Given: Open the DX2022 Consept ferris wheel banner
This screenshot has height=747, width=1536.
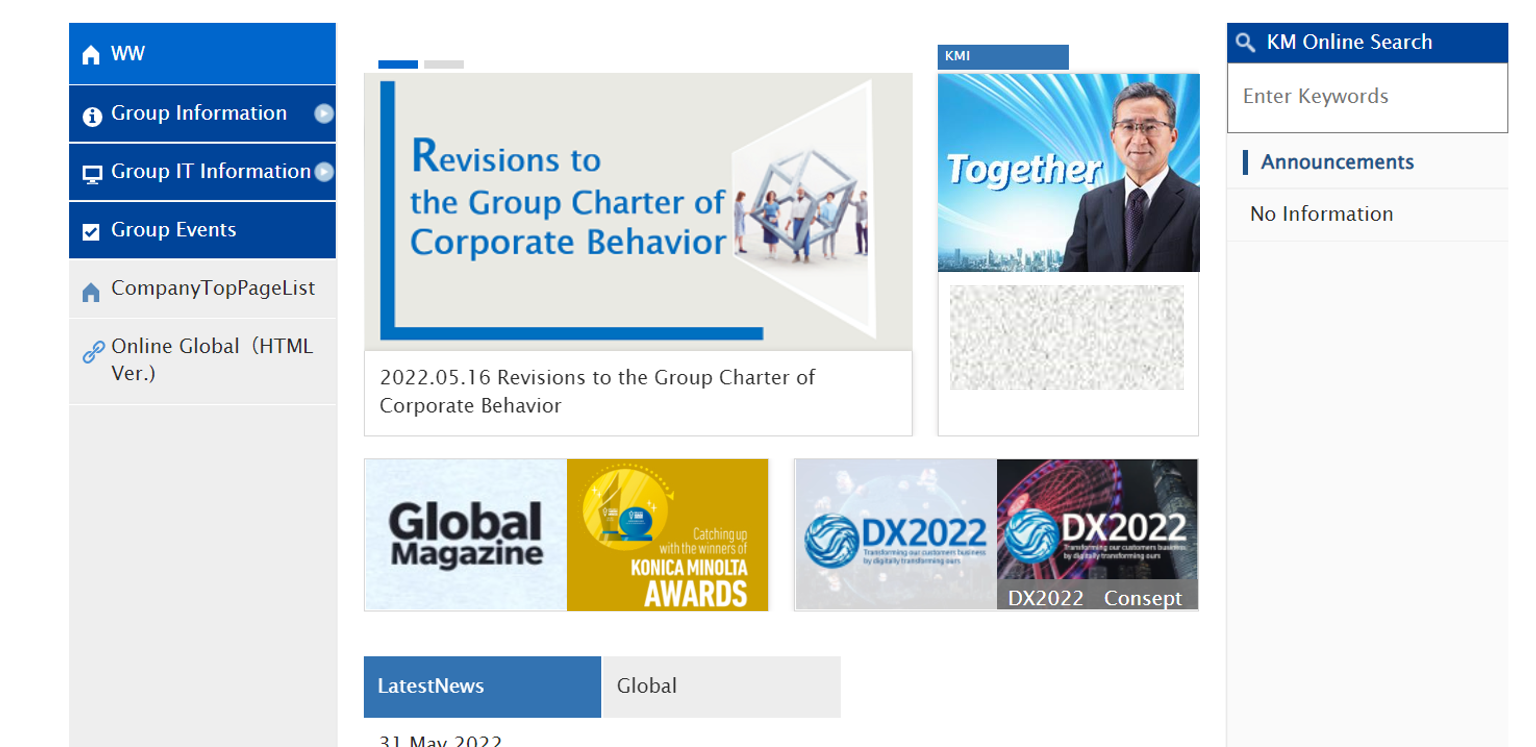Looking at the screenshot, I should [1097, 535].
